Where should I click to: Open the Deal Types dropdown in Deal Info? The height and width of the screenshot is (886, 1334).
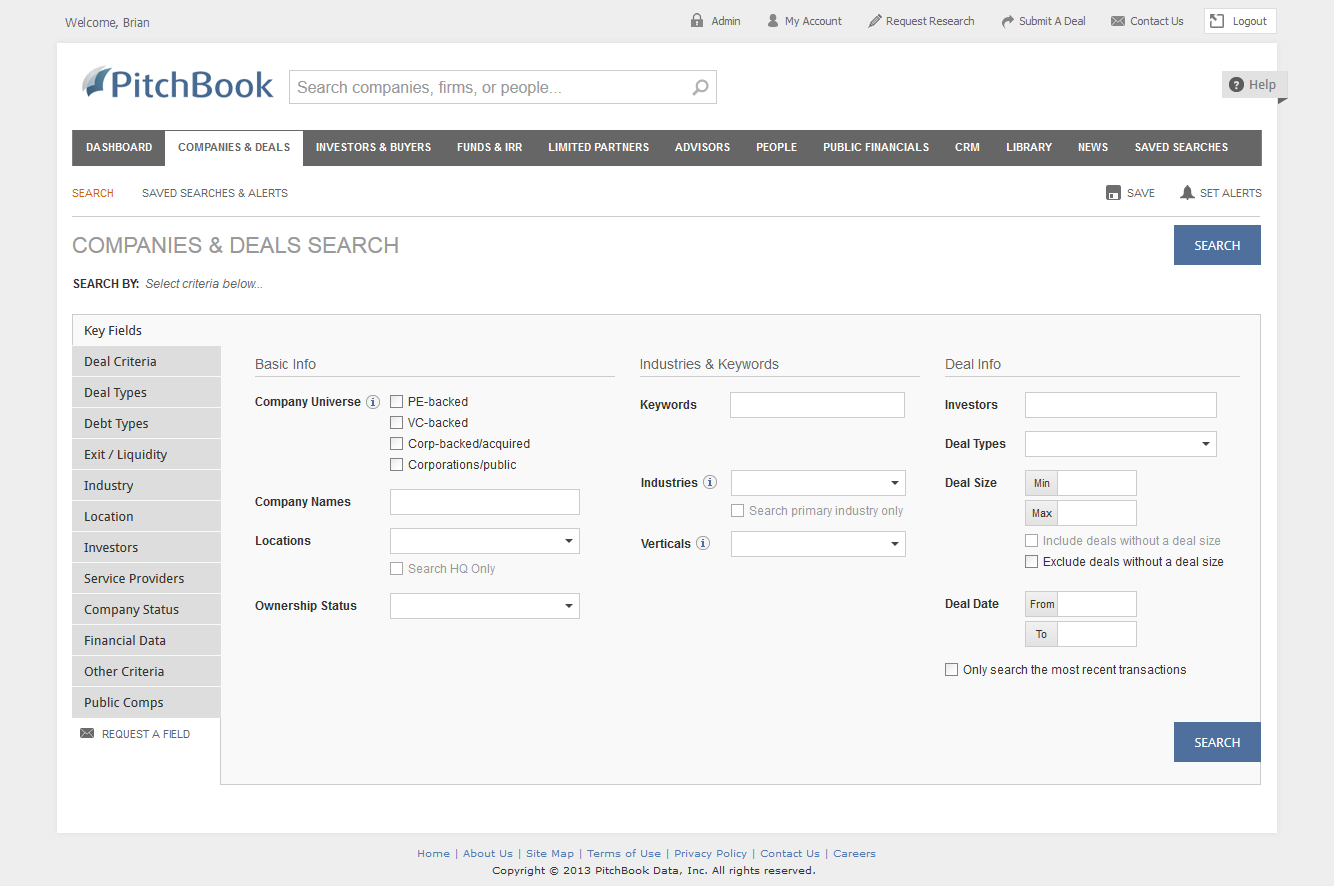tap(1121, 444)
